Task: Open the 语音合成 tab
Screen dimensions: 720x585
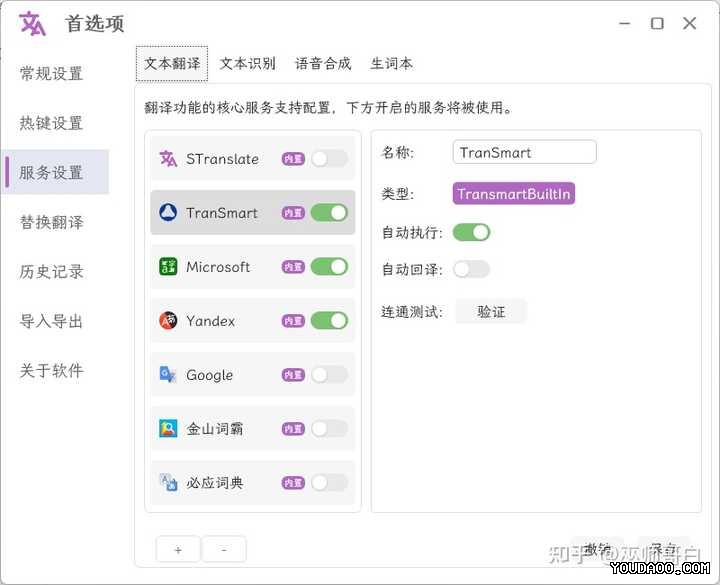Action: pos(323,63)
